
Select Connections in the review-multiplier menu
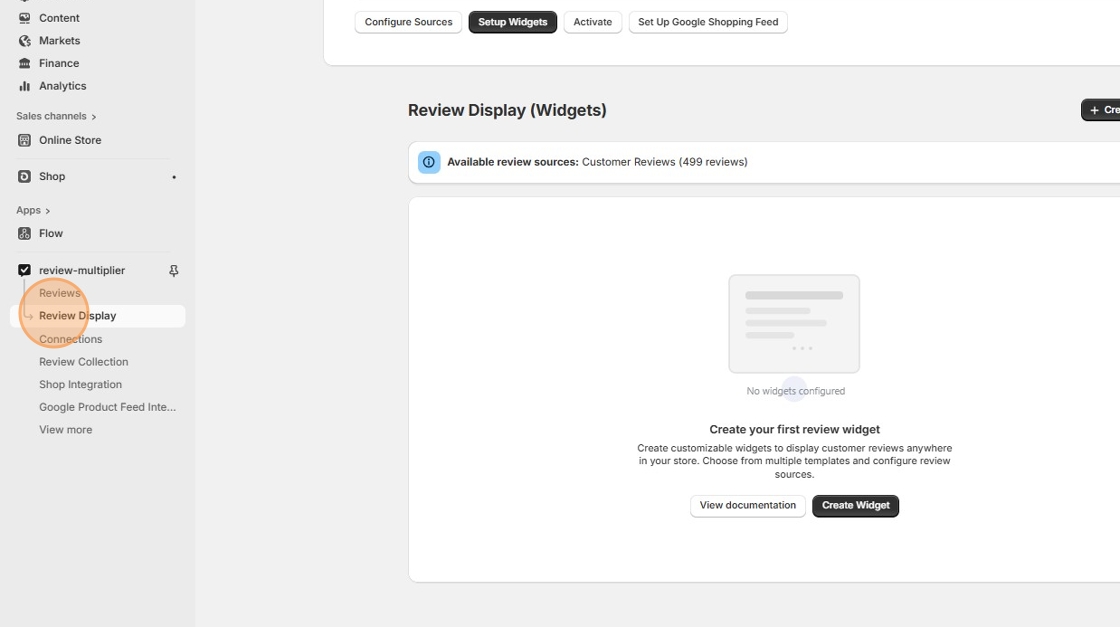coord(70,338)
